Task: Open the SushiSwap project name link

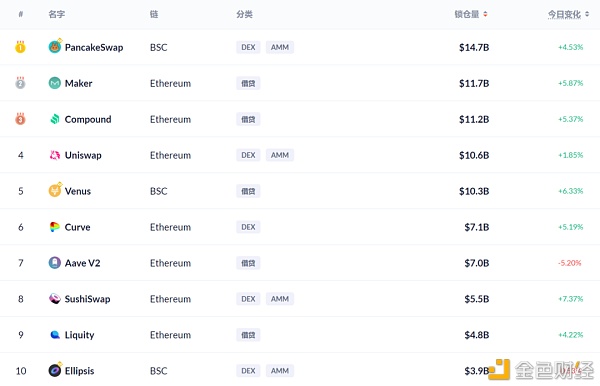Action: (87, 299)
